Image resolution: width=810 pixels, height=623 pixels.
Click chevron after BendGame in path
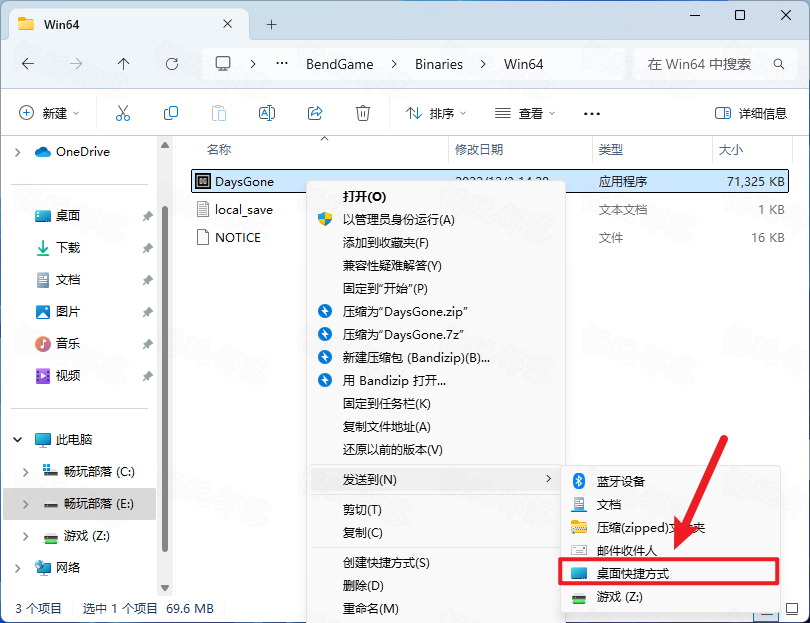point(394,64)
